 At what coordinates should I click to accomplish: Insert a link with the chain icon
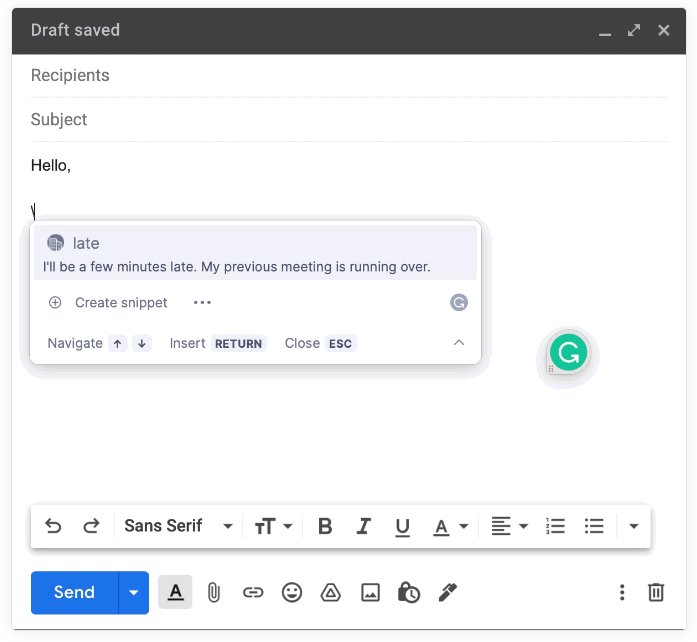tap(253, 592)
